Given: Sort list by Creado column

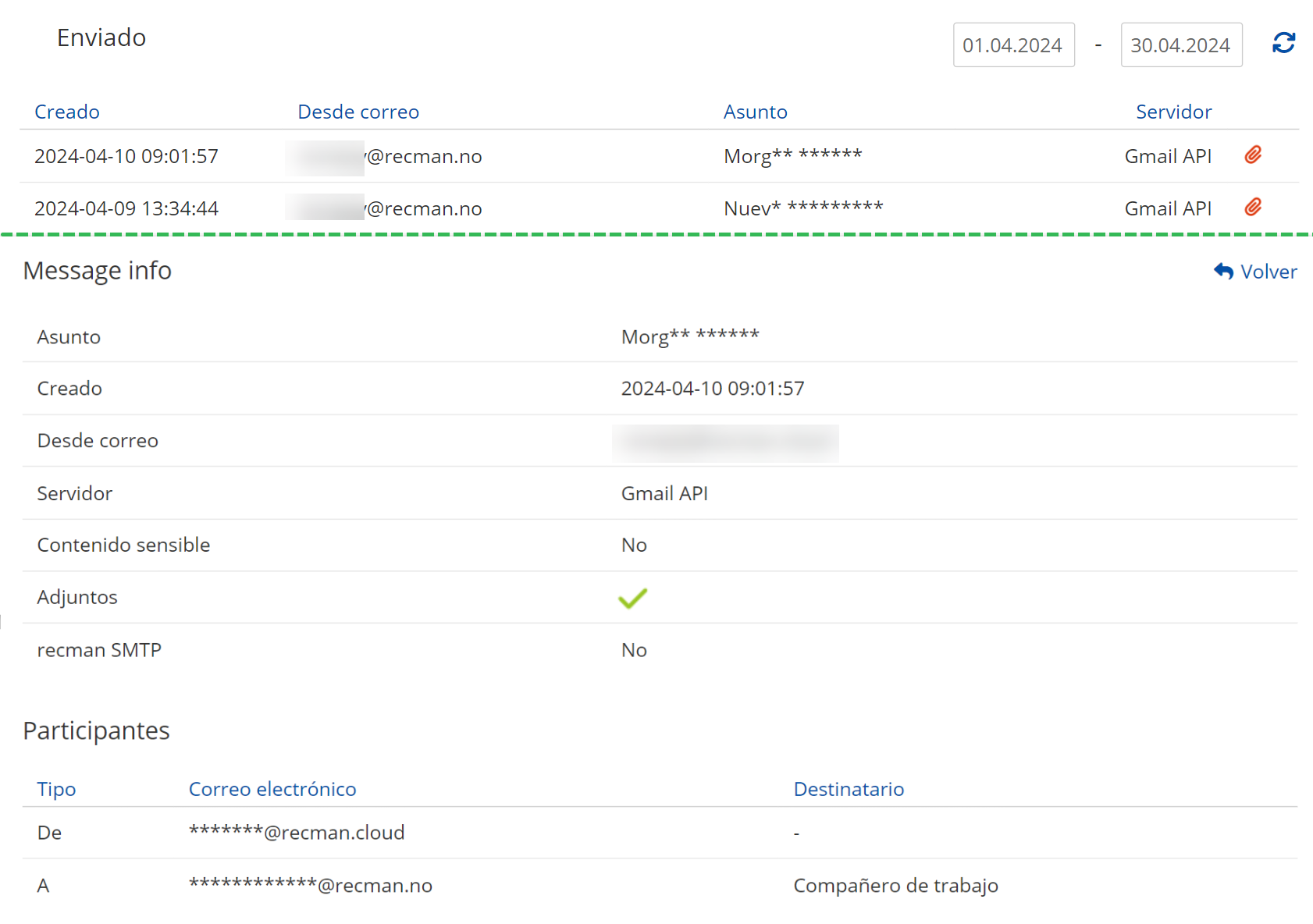Looking at the screenshot, I should (67, 112).
